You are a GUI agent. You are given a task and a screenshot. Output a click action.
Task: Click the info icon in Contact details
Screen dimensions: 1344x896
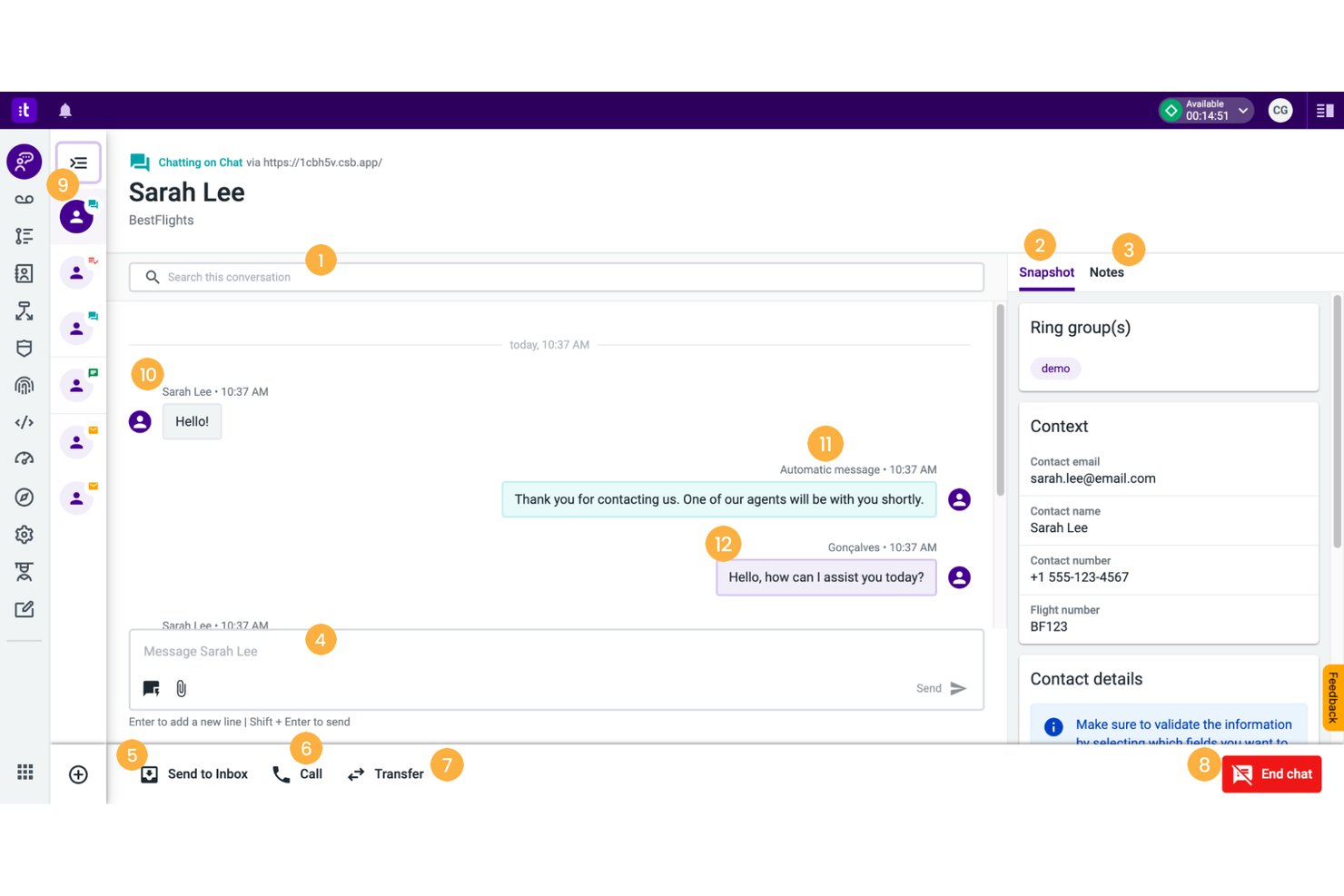pos(1053,727)
